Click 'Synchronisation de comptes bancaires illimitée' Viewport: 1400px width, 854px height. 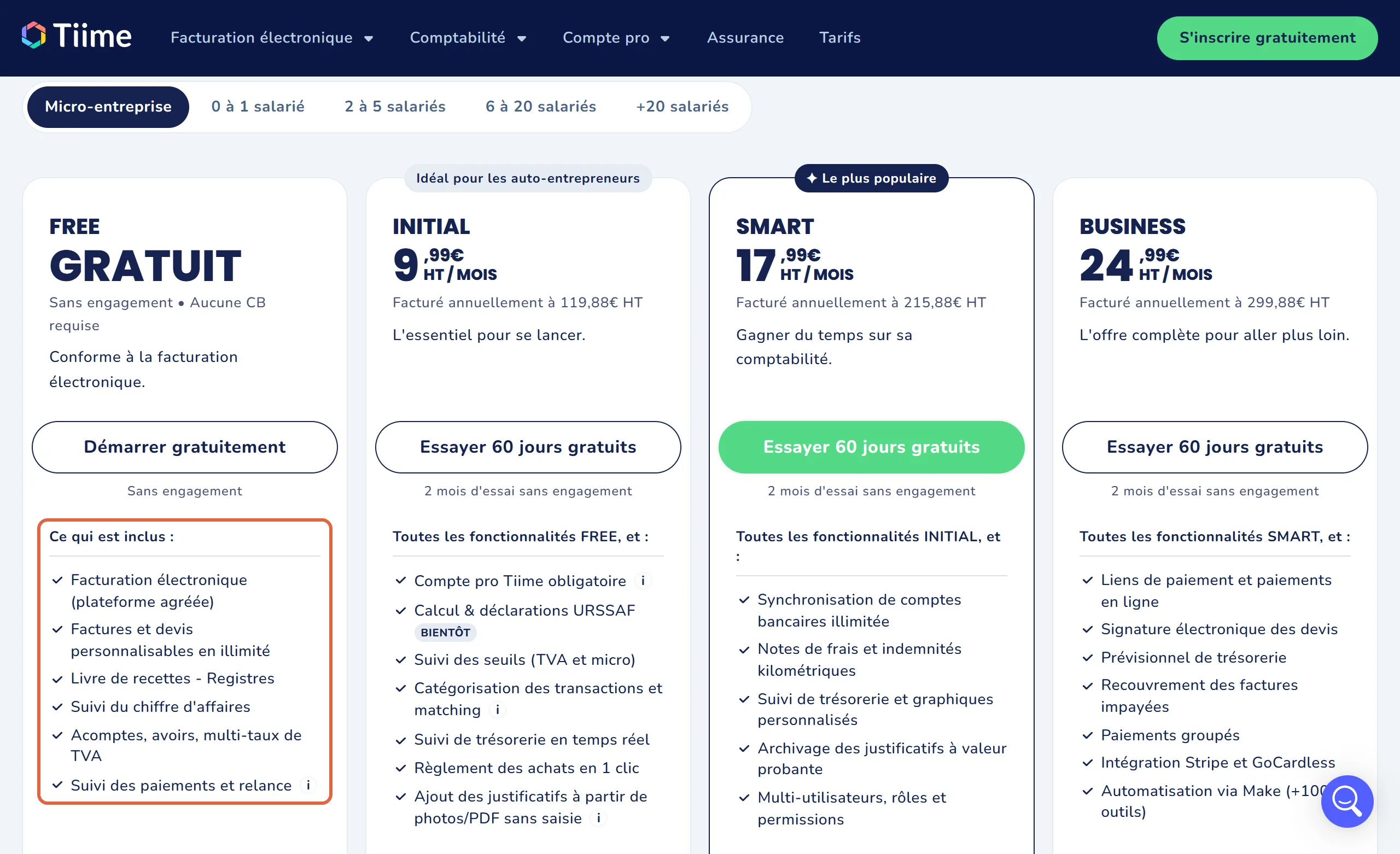[x=859, y=610]
